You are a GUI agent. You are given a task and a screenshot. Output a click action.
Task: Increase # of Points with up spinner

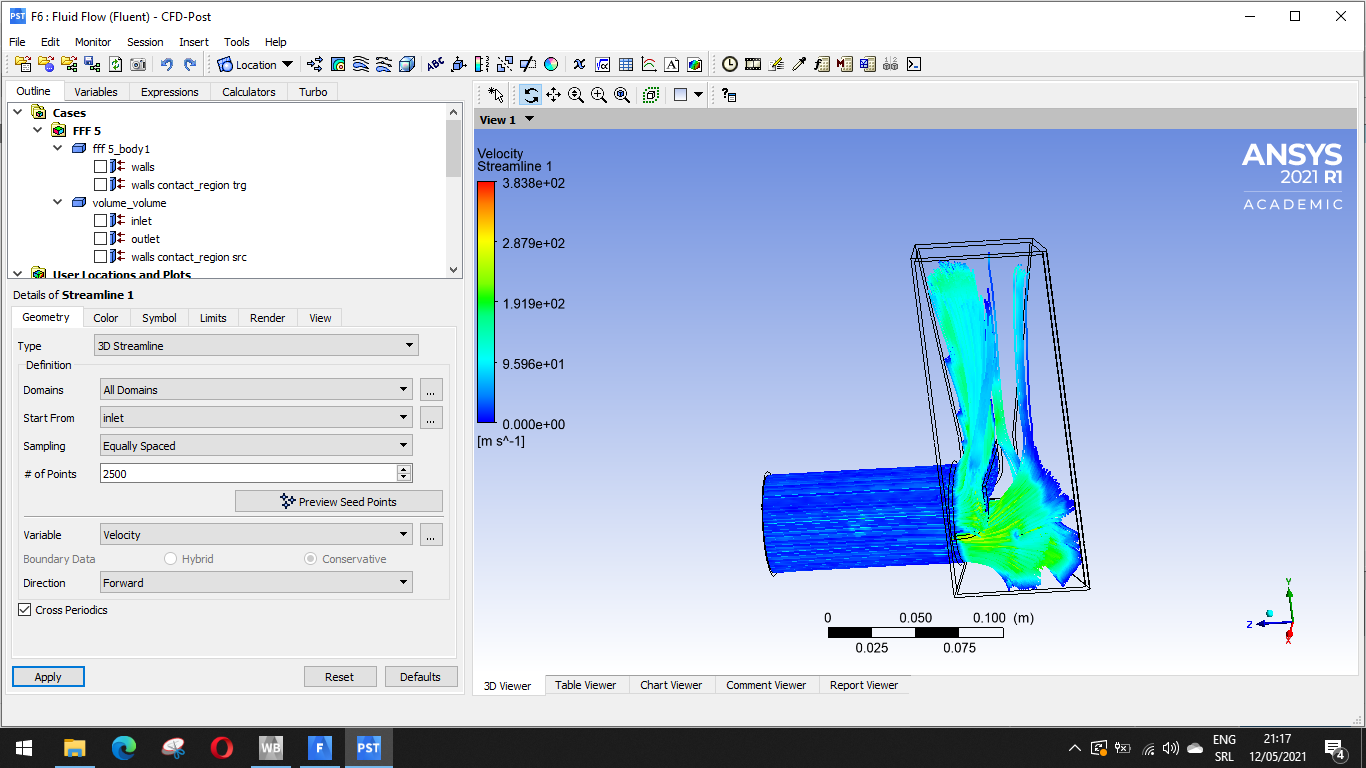point(404,469)
